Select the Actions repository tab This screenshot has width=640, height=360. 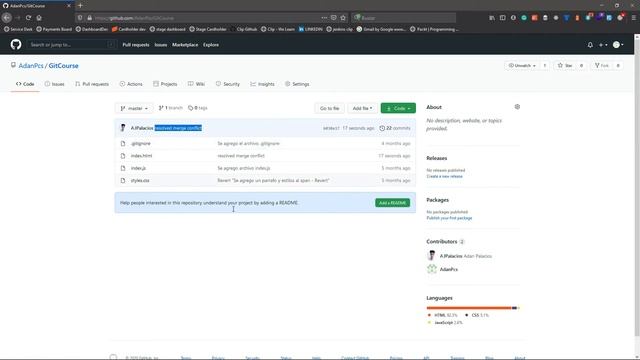(x=131, y=84)
